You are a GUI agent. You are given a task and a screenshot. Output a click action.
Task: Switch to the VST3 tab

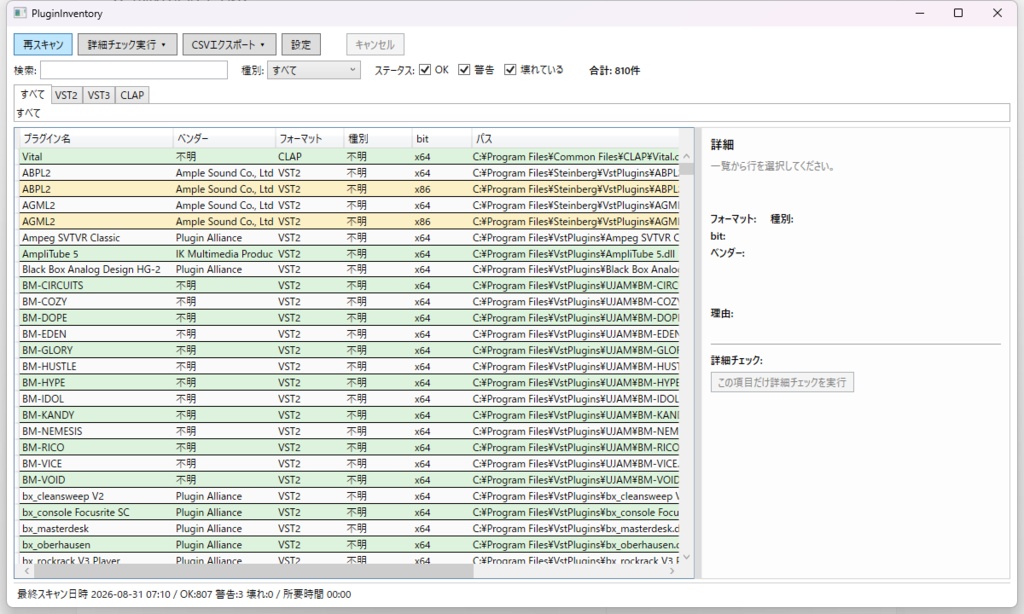tap(99, 95)
